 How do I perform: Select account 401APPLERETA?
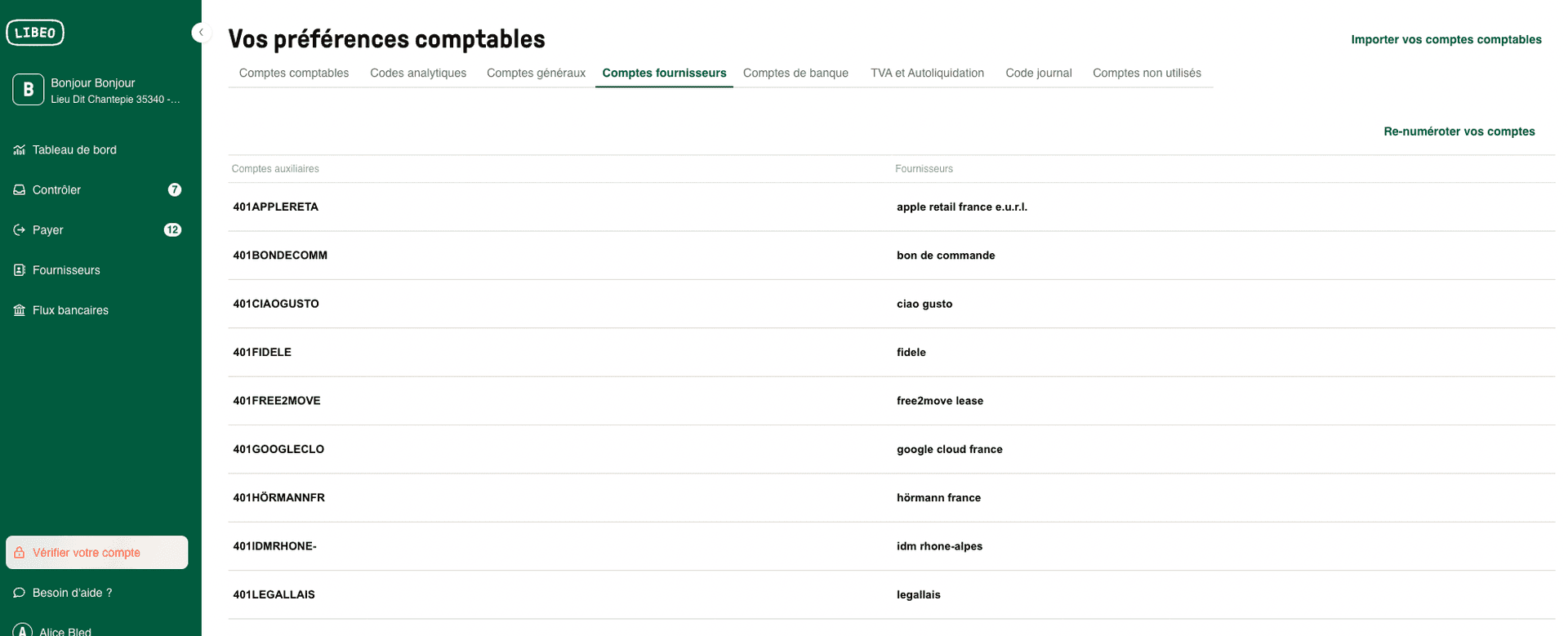pyautogui.click(x=275, y=207)
